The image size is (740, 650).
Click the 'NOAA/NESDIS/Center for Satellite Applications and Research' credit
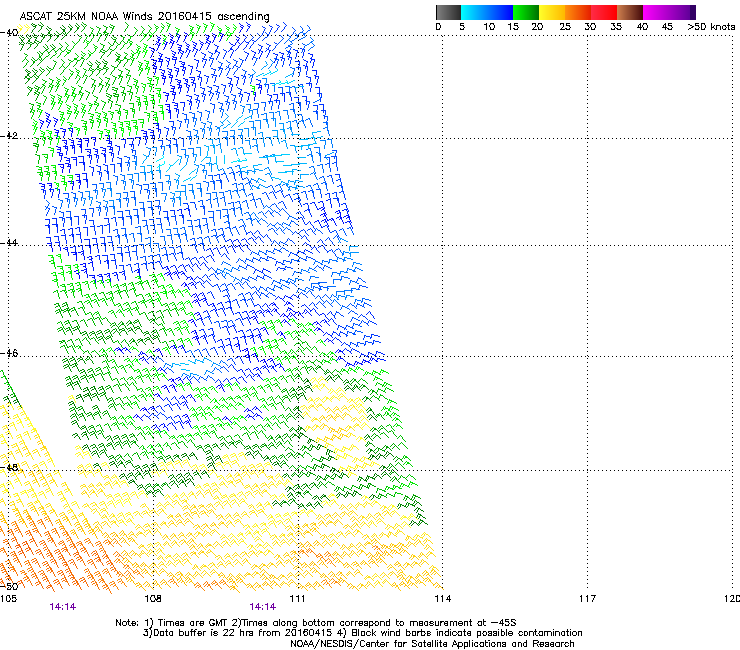pos(432,644)
